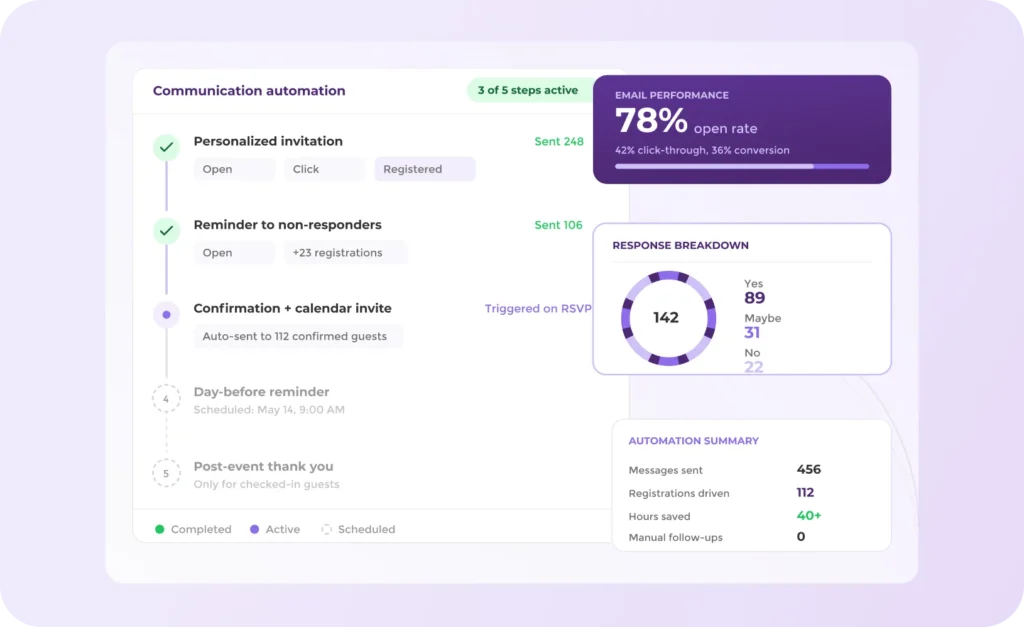The height and width of the screenshot is (627, 1024).
Task: Click the 'Messages sent' label
Action: [x=665, y=470]
